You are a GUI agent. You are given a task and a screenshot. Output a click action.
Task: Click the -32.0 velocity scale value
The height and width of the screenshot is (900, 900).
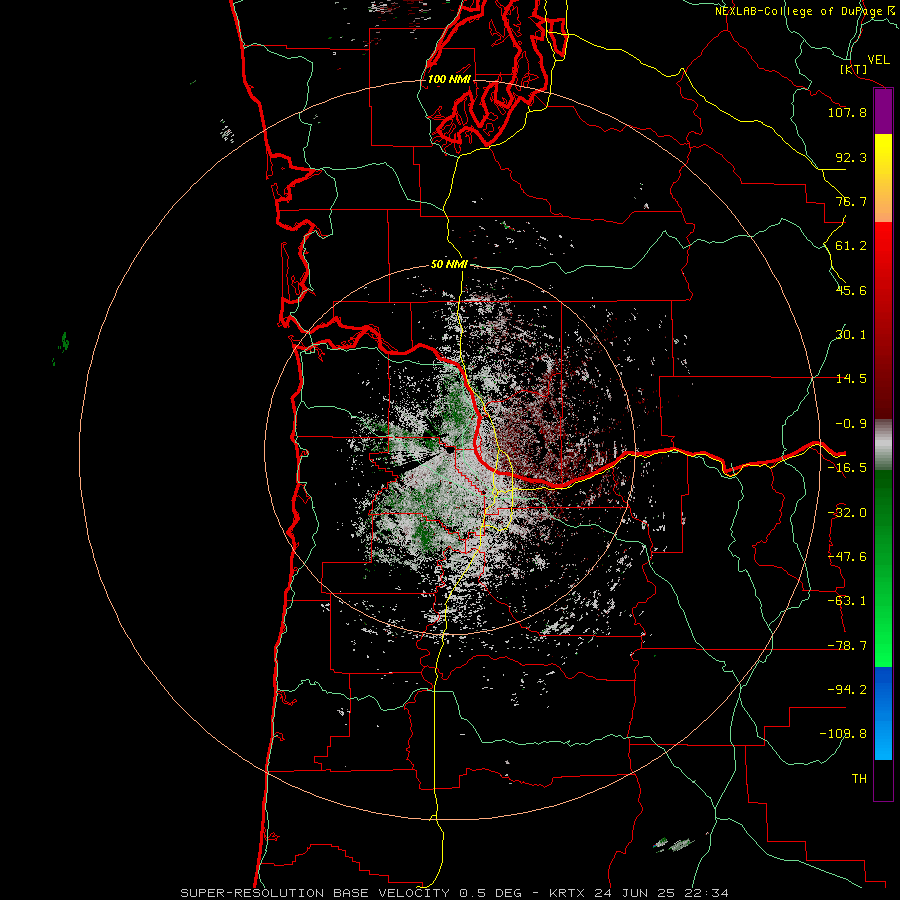coord(847,513)
